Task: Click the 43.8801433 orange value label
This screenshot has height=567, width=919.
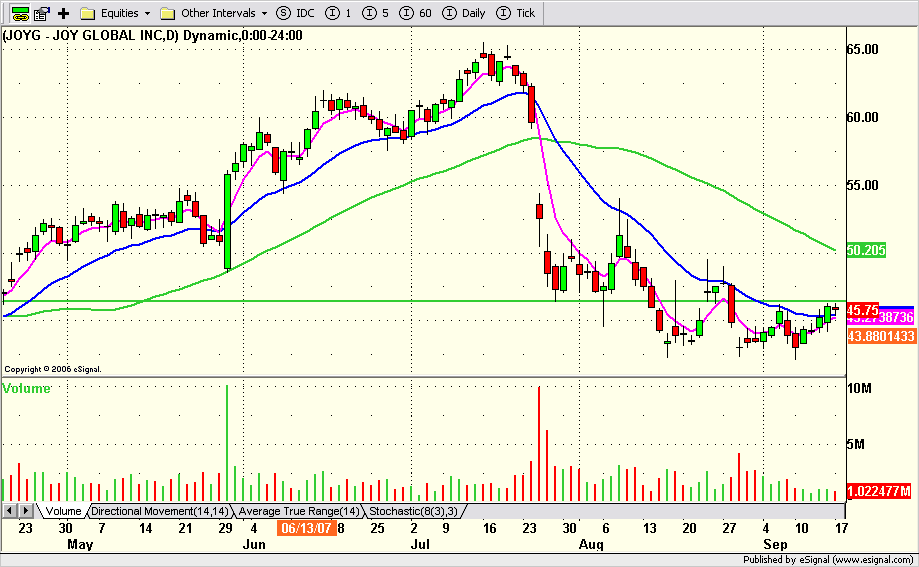Action: [881, 336]
